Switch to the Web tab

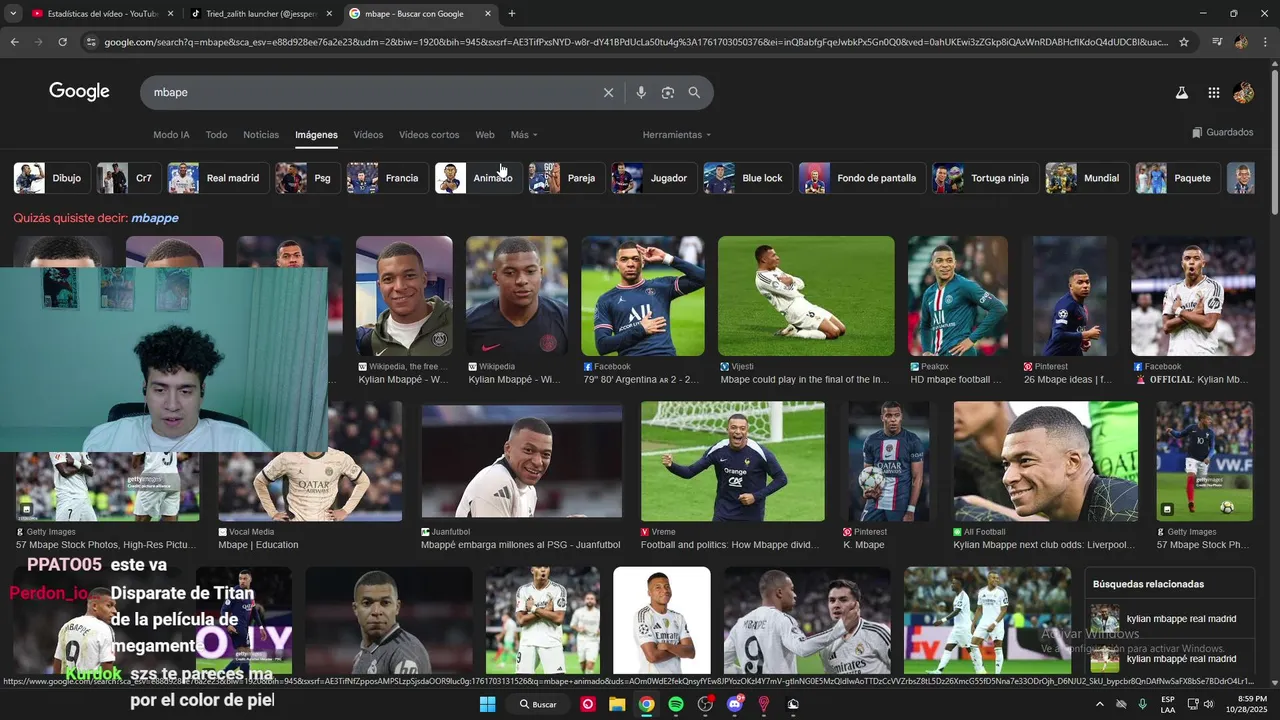(x=485, y=135)
